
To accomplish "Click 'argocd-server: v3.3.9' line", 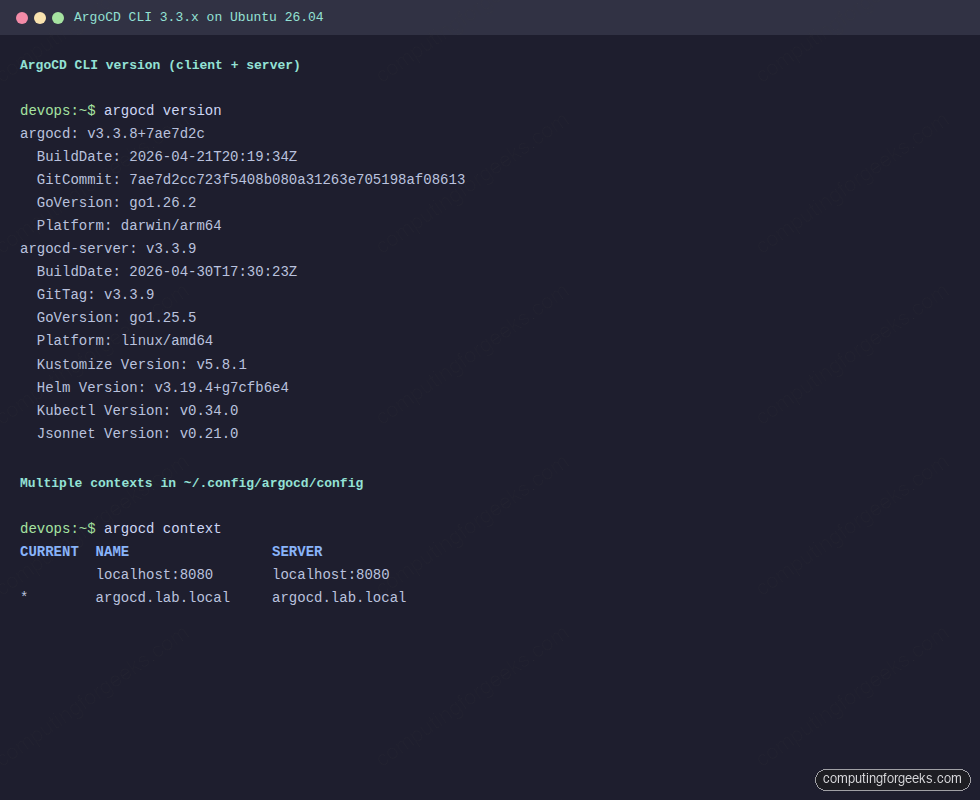I will pos(108,249).
